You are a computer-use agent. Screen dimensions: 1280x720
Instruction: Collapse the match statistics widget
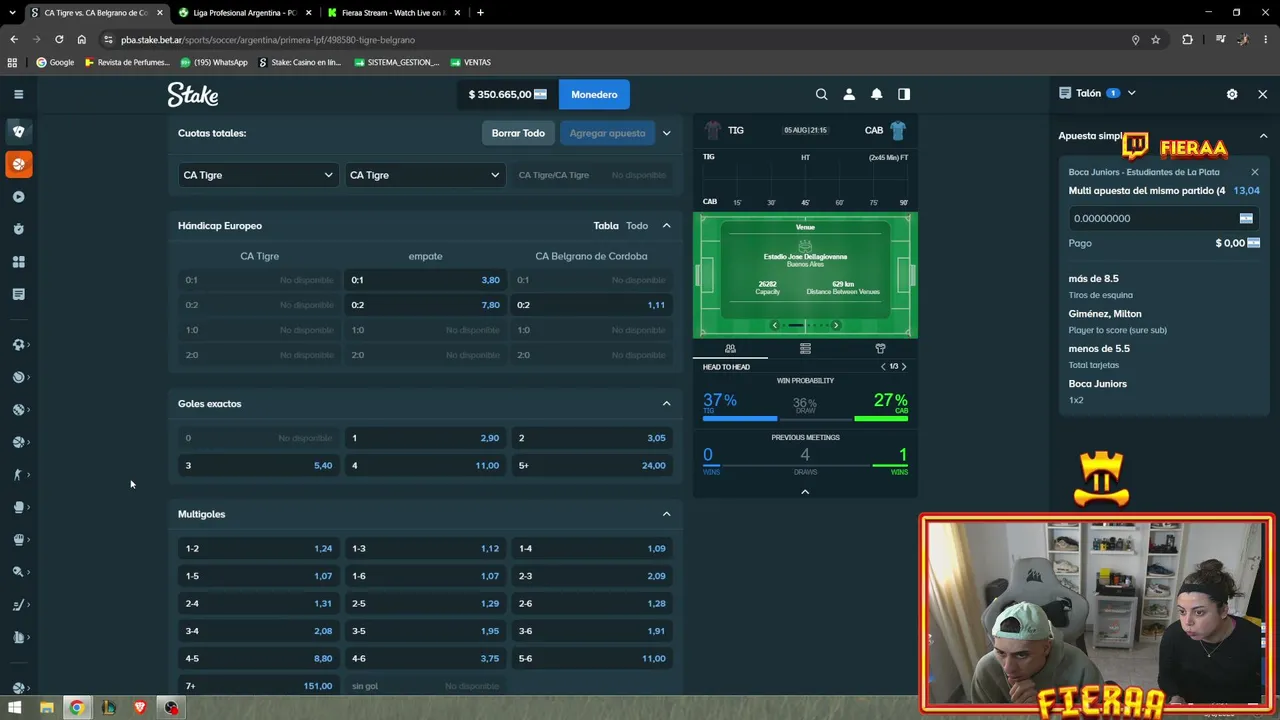pos(805,492)
